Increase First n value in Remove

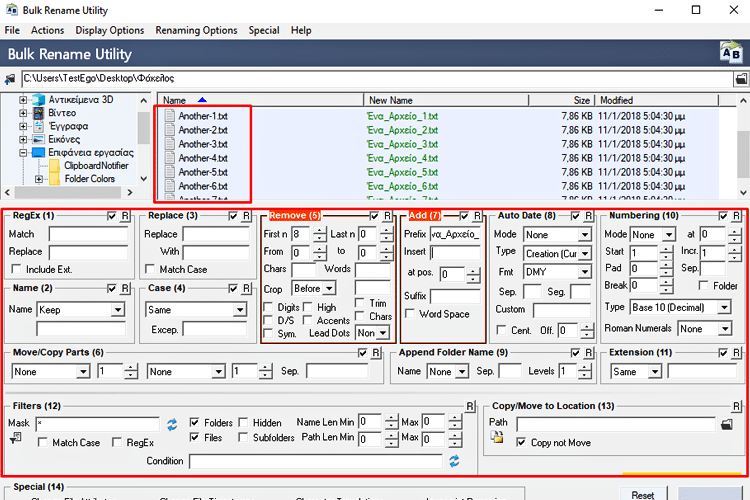(x=320, y=231)
